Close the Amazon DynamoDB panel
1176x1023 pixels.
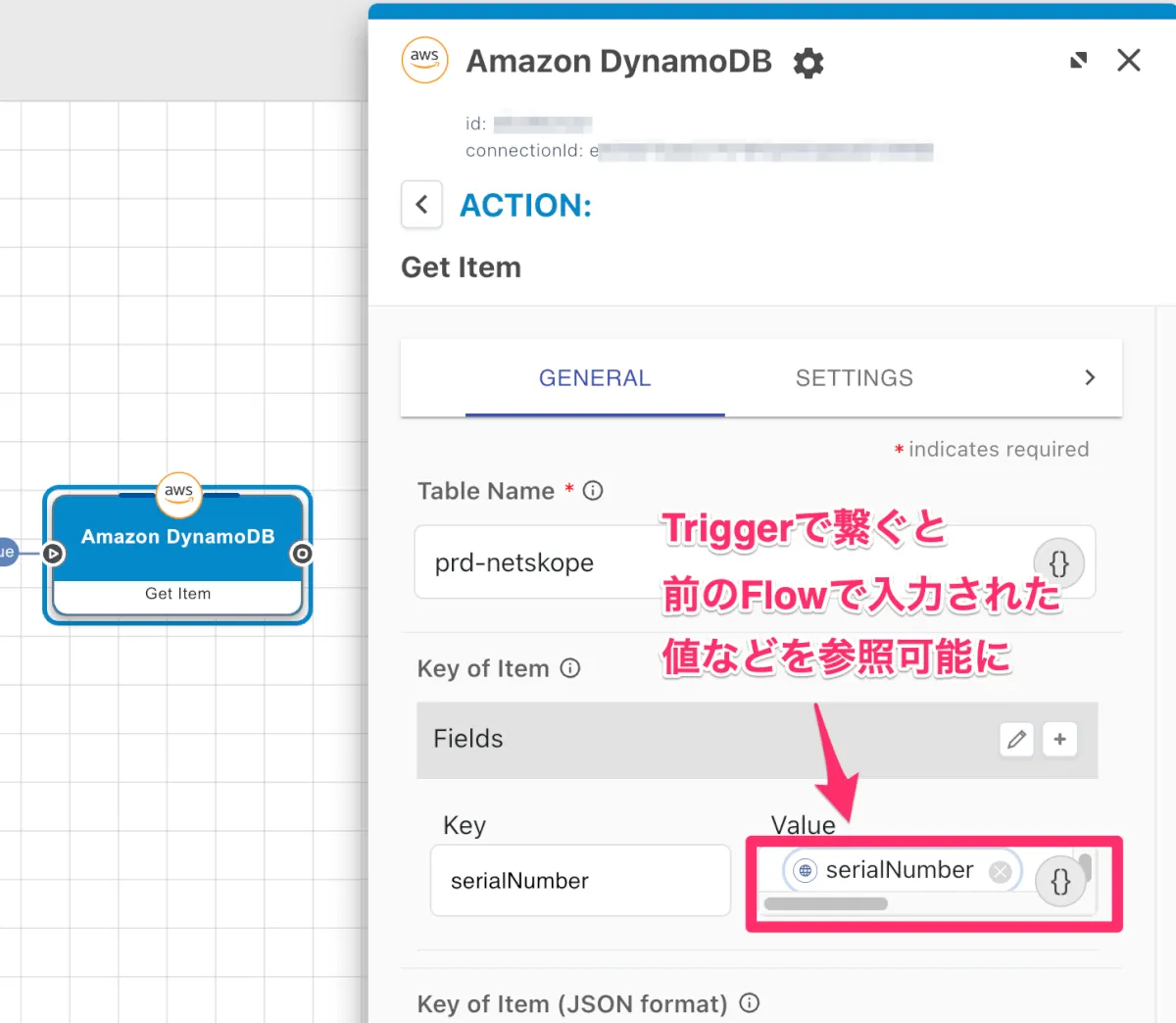click(x=1129, y=61)
